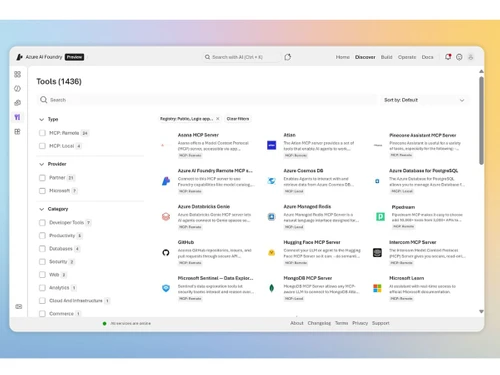Screen dimensions: 500x375
Task: Switch to the Operate tab
Action: click(407, 57)
